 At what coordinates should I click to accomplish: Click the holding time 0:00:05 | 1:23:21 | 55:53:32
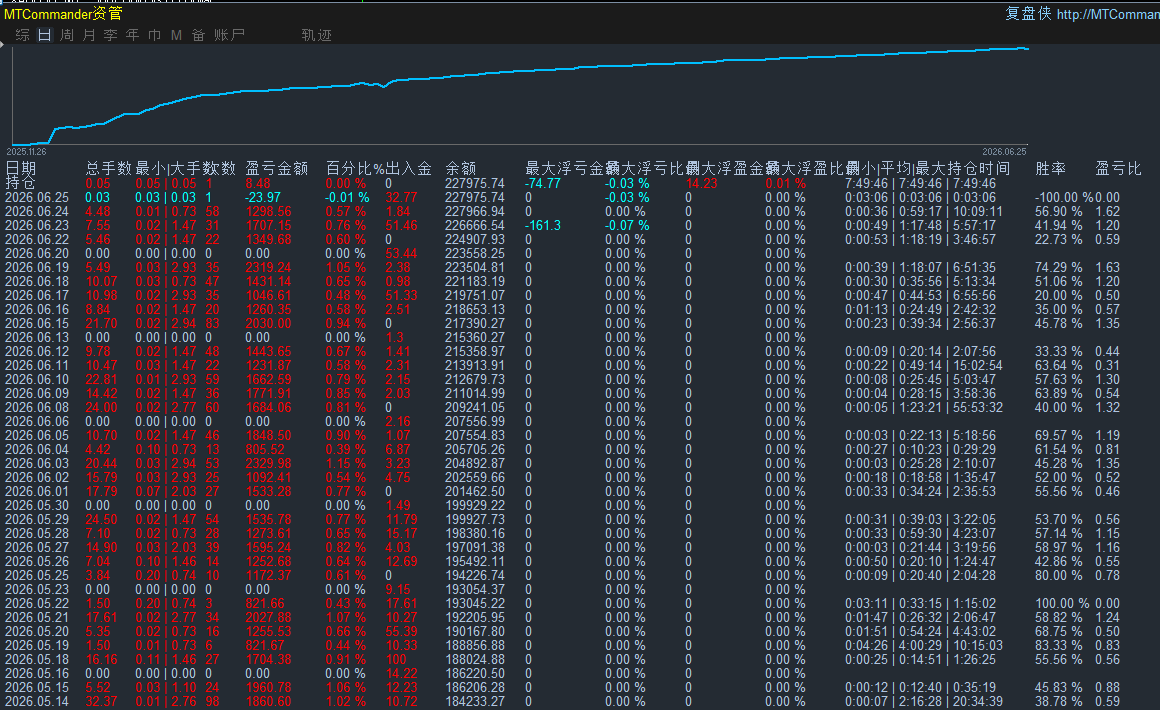pos(924,408)
